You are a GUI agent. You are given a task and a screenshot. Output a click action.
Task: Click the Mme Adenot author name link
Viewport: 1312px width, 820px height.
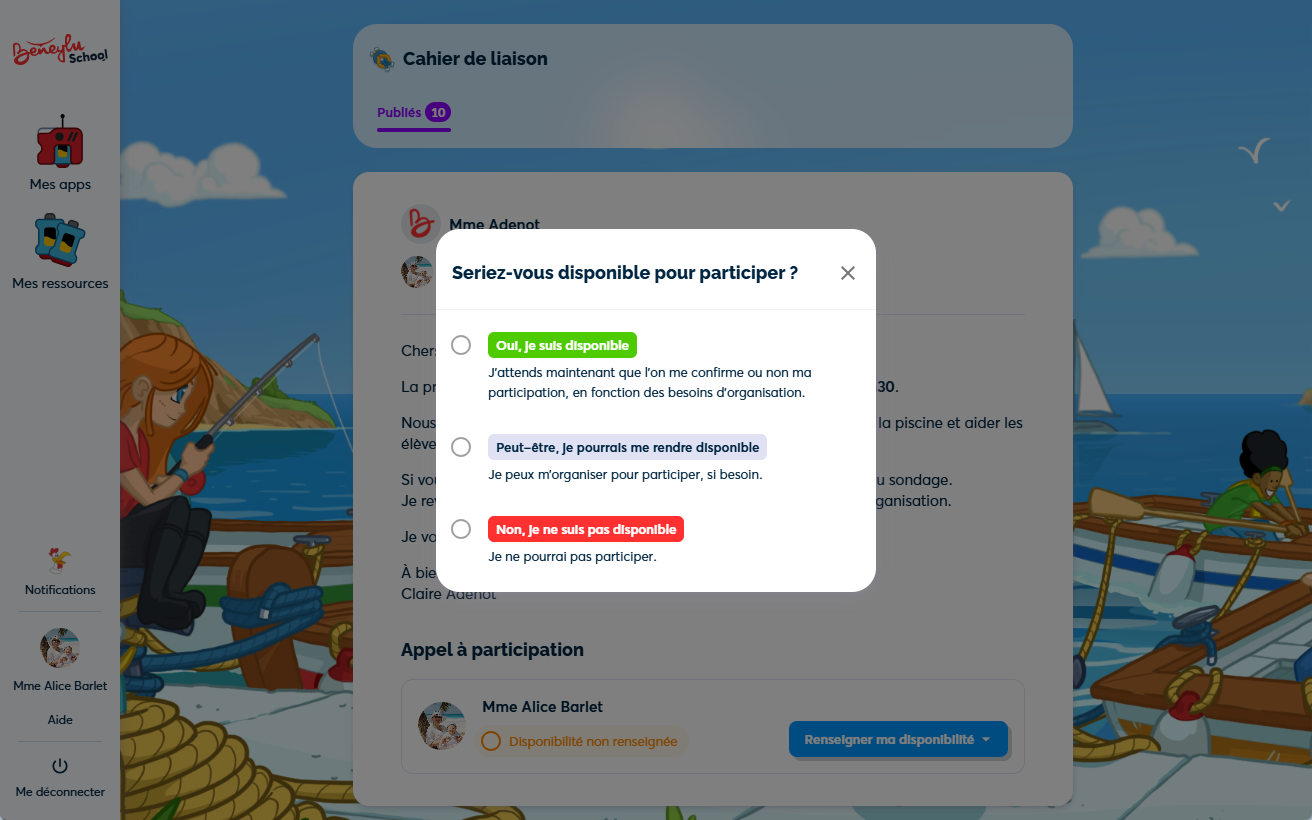[x=495, y=224]
